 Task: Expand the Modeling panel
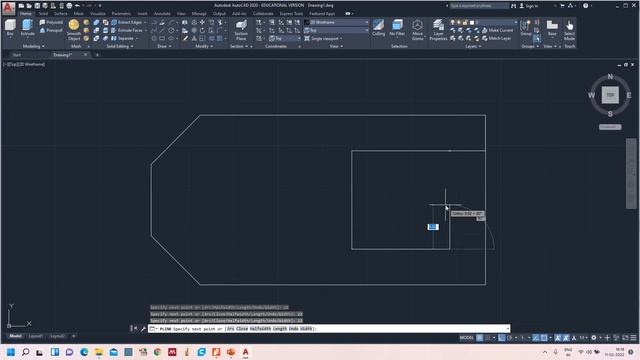[x=33, y=46]
